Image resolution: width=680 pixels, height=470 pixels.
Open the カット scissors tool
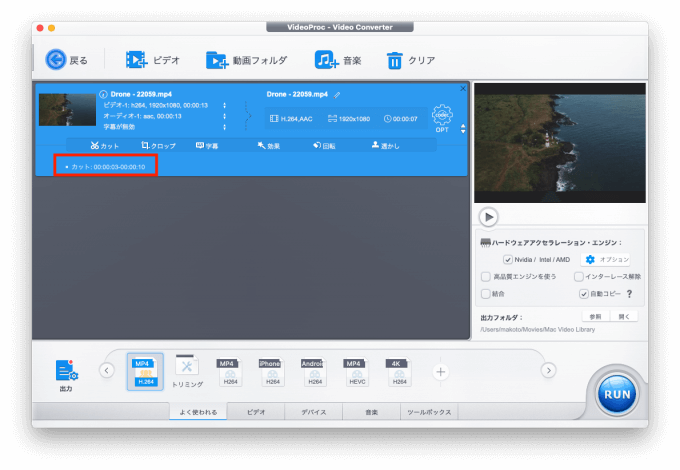pos(105,146)
